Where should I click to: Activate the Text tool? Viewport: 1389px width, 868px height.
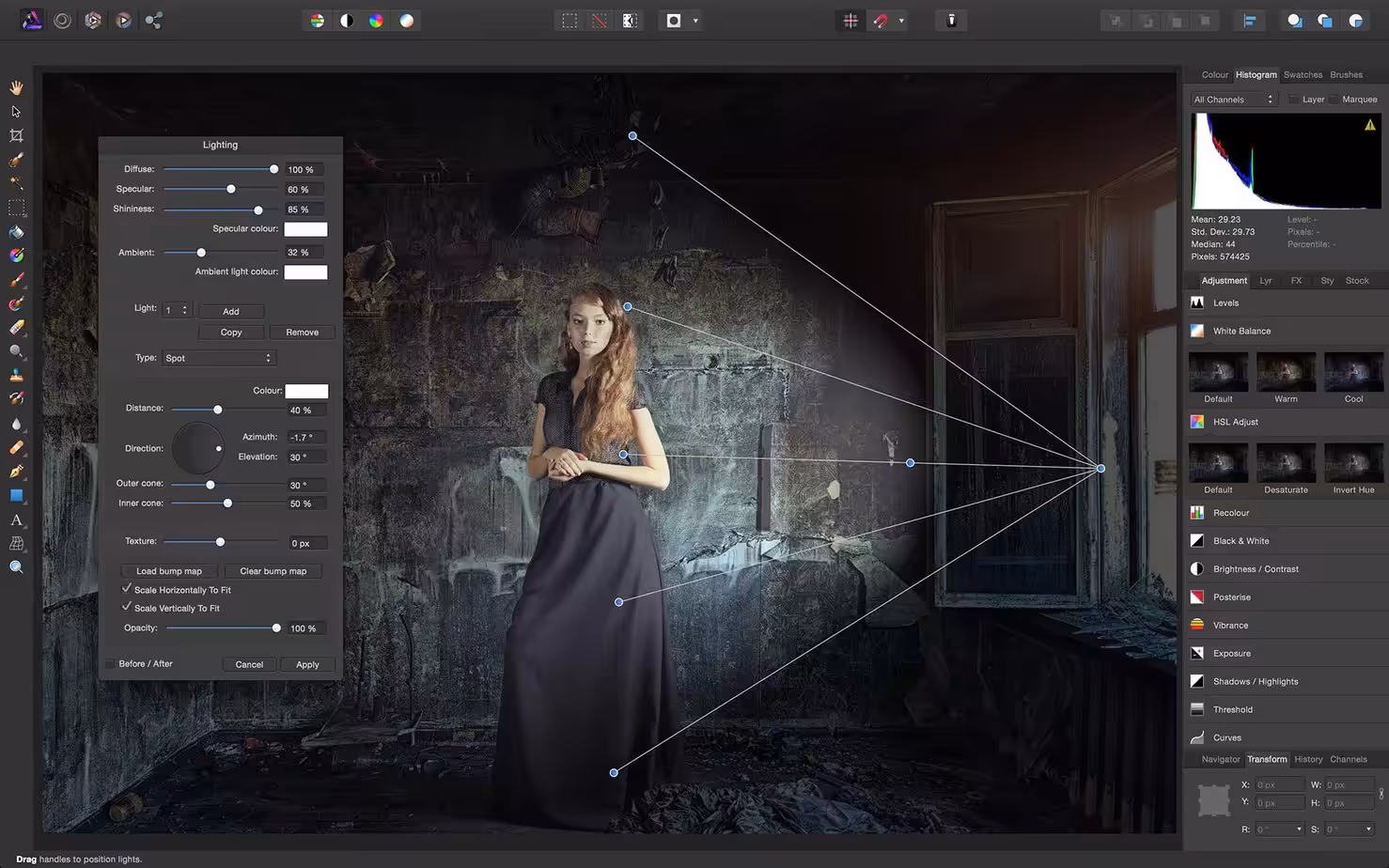pos(16,520)
